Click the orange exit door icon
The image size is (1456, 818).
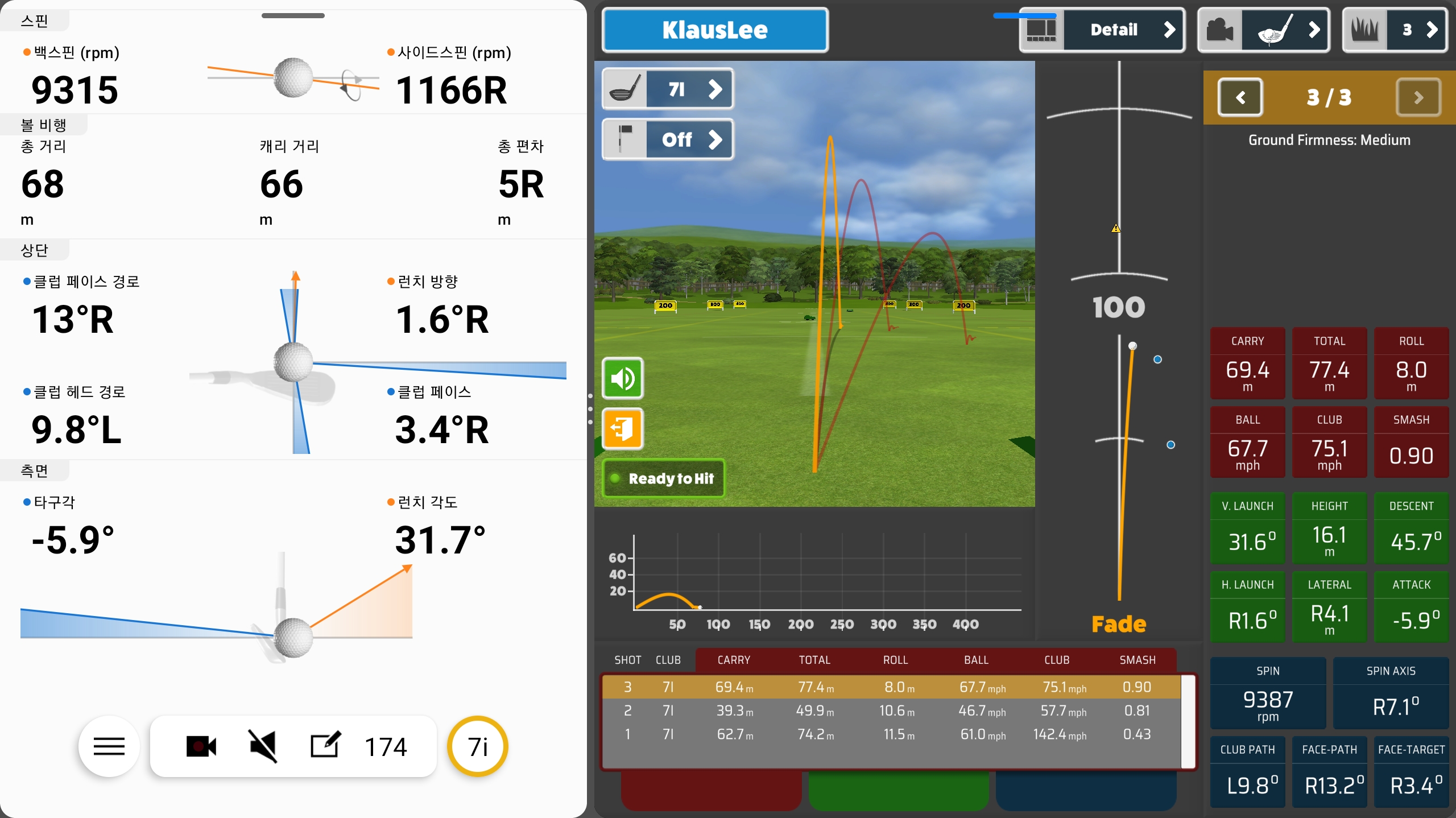[x=623, y=428]
